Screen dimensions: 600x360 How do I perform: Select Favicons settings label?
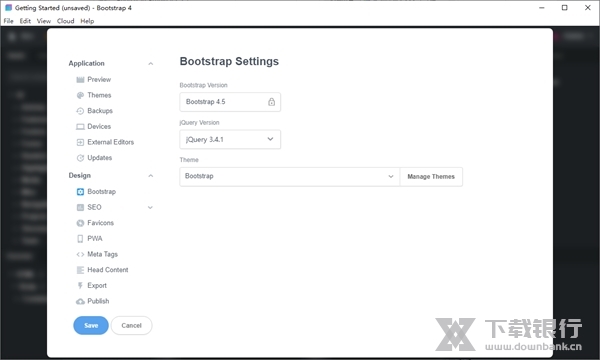[x=101, y=223]
